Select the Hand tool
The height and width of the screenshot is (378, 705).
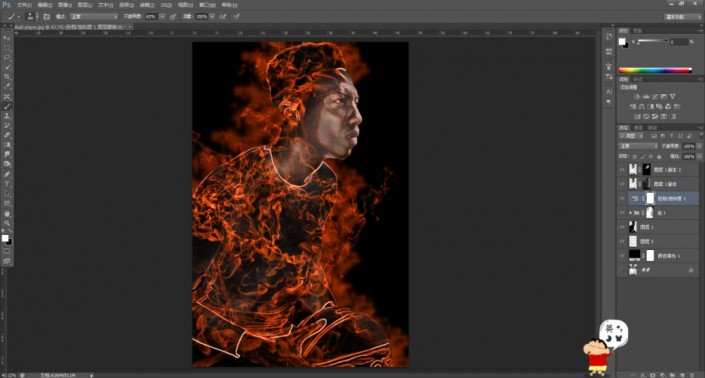pyautogui.click(x=7, y=213)
